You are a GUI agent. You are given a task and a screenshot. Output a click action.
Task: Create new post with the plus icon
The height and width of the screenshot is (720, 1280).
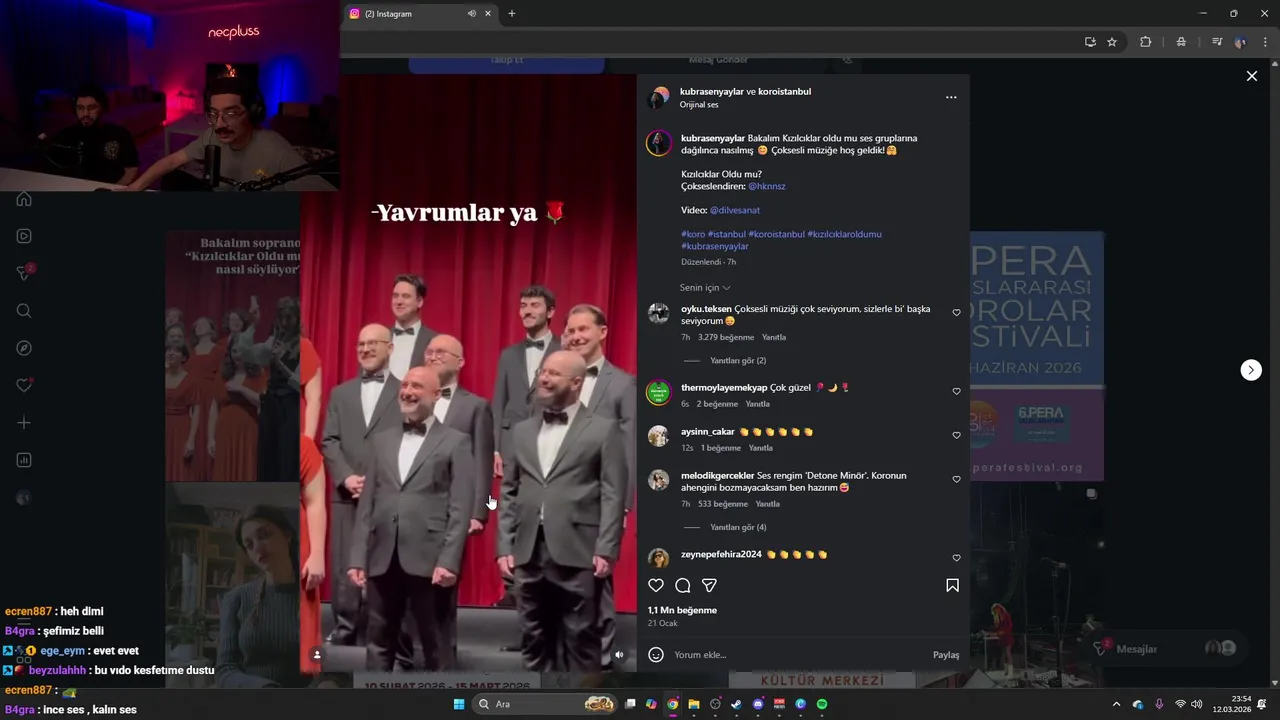[24, 423]
